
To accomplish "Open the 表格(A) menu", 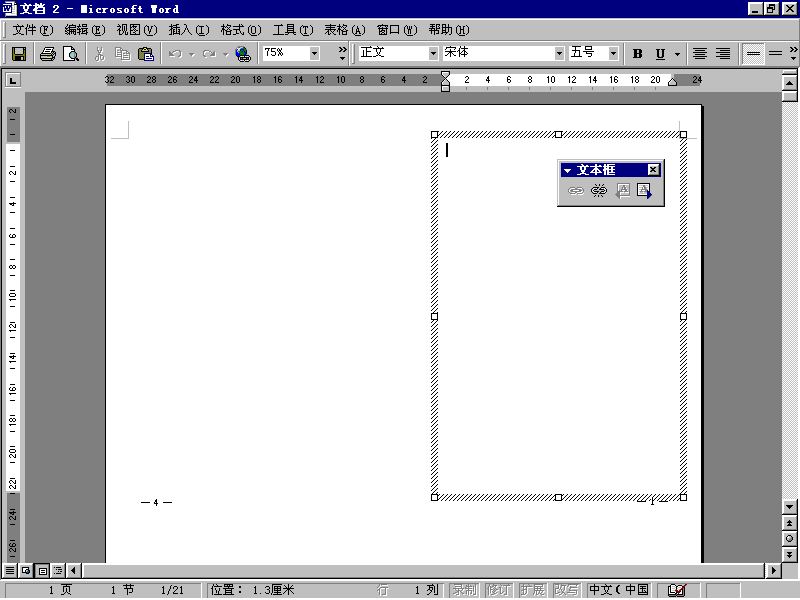I will pyautogui.click(x=344, y=30).
